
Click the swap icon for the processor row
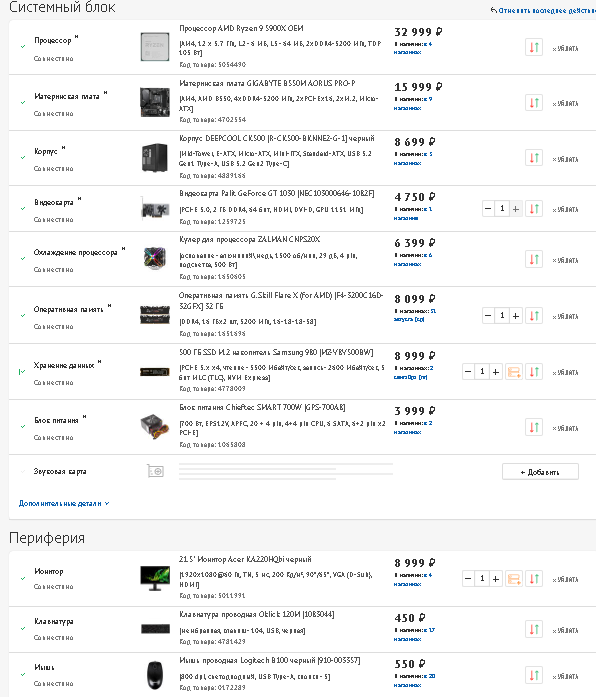click(534, 47)
